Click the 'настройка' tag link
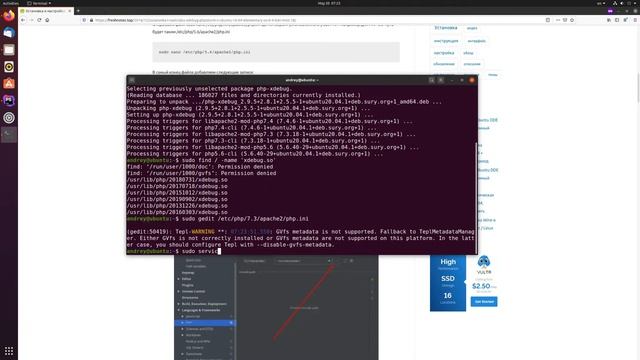640x360 pixels. (444, 53)
